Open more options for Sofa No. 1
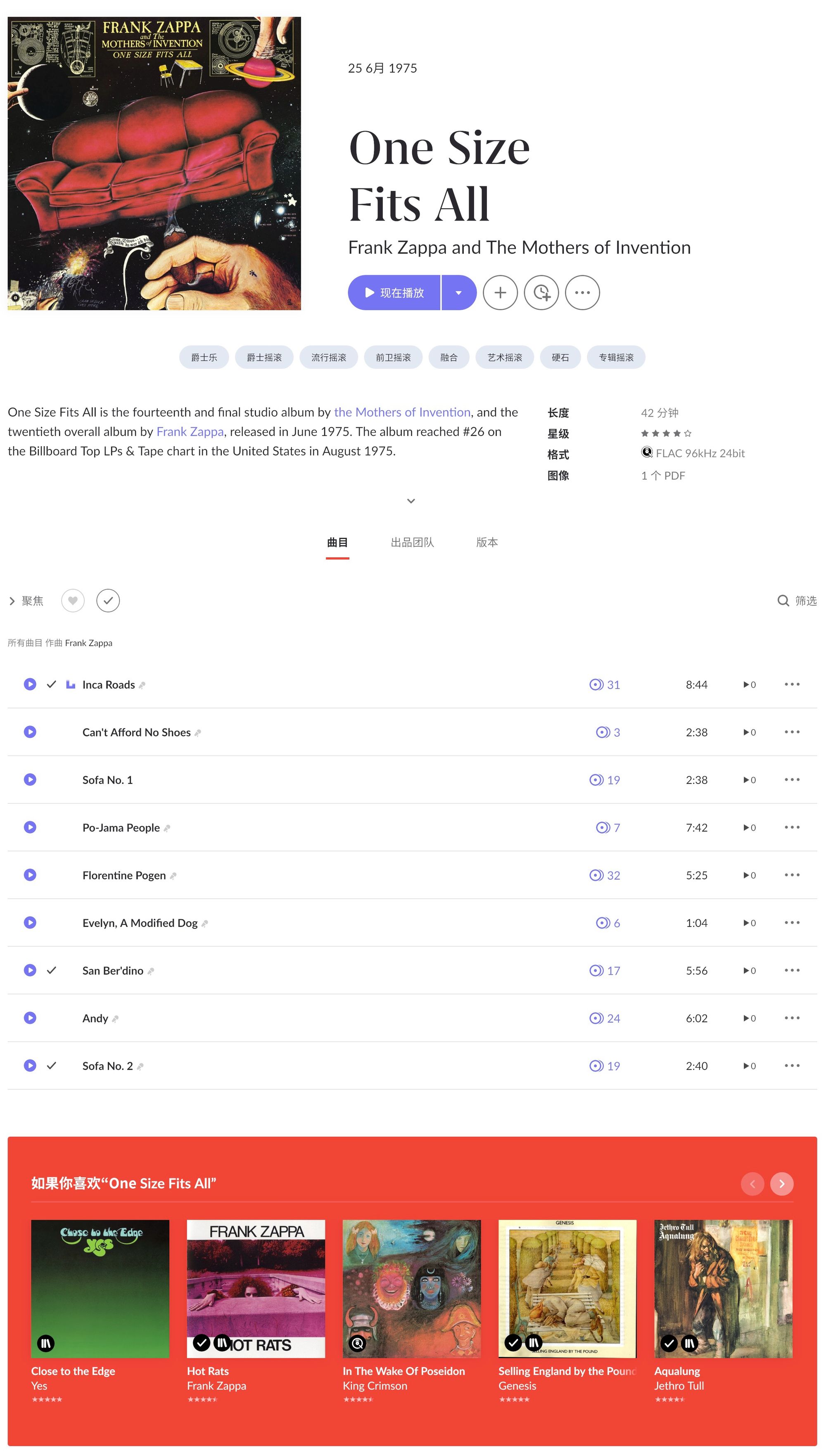Image resolution: width=826 pixels, height=1456 pixels. pos(792,779)
